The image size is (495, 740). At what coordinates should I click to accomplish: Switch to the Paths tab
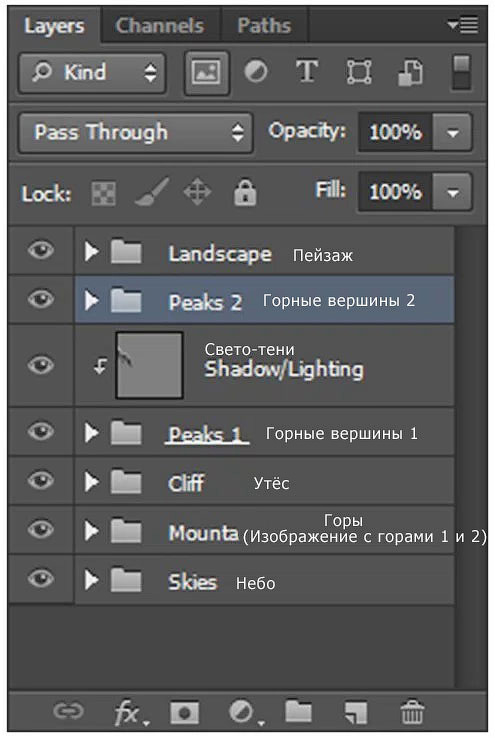click(x=264, y=25)
